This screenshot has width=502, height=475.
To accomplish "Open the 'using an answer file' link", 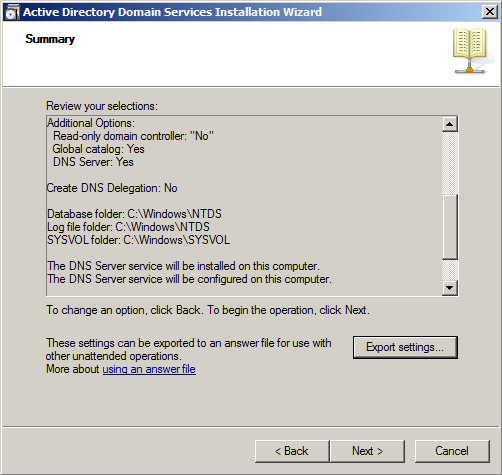I will 149,369.
